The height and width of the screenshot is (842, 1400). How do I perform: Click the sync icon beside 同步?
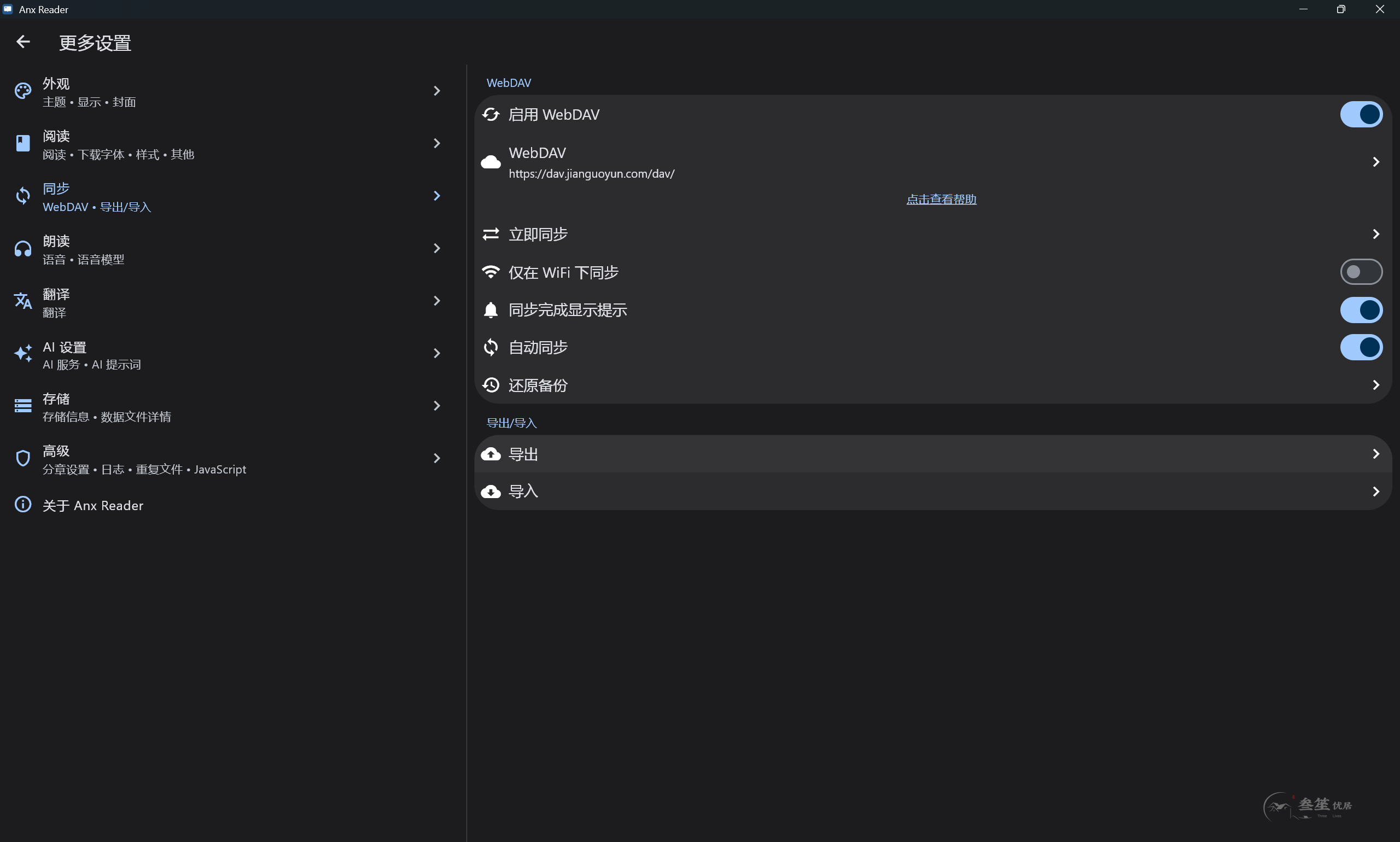pos(23,196)
